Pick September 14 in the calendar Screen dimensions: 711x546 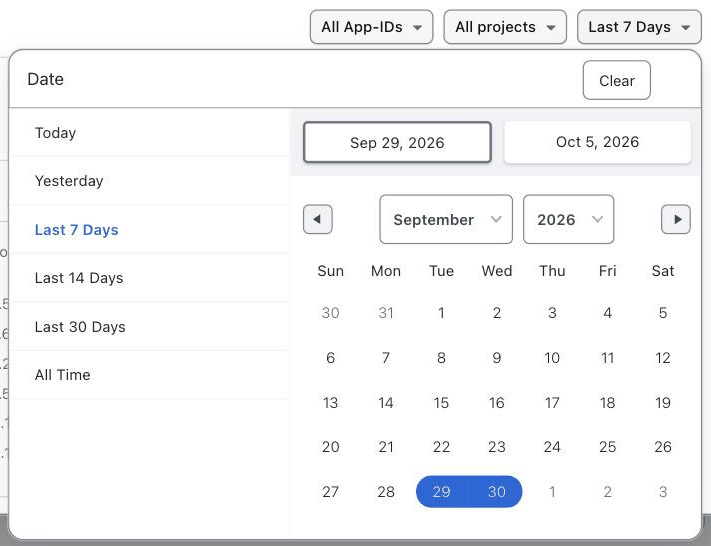[x=386, y=403]
